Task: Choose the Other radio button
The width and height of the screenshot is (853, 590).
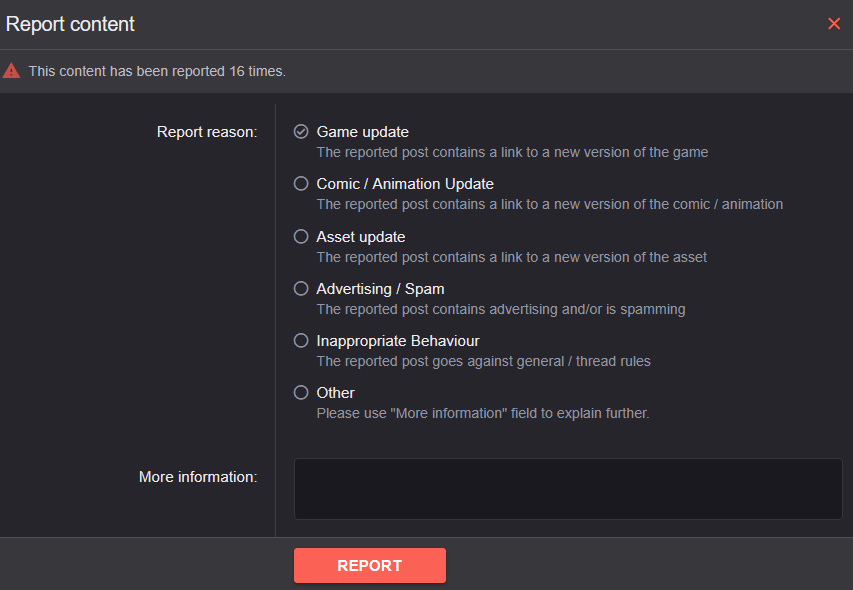Action: [x=301, y=393]
